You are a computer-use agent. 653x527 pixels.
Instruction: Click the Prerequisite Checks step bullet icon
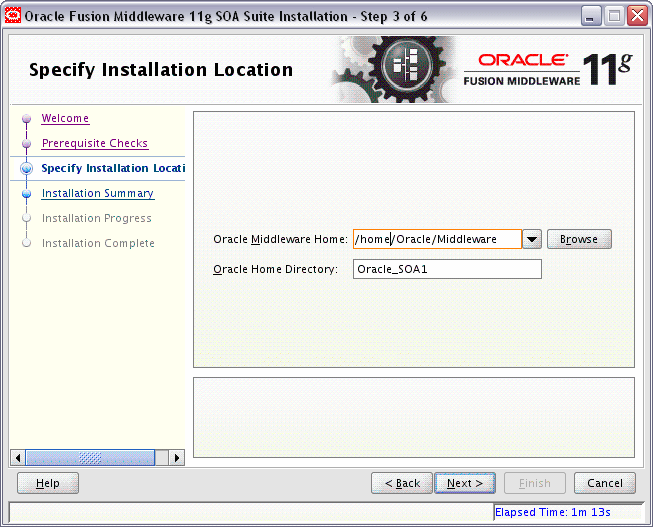pyautogui.click(x=27, y=144)
